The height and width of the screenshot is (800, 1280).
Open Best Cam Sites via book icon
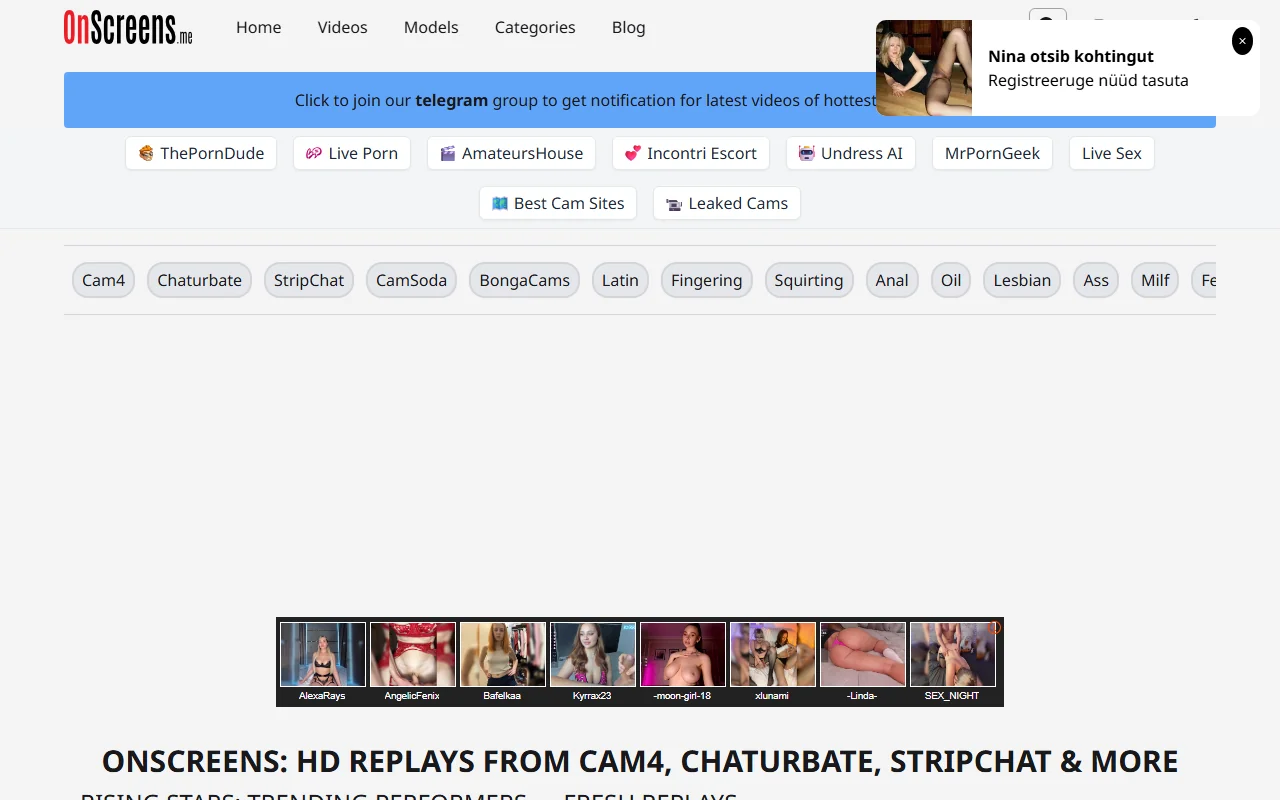[500, 203]
